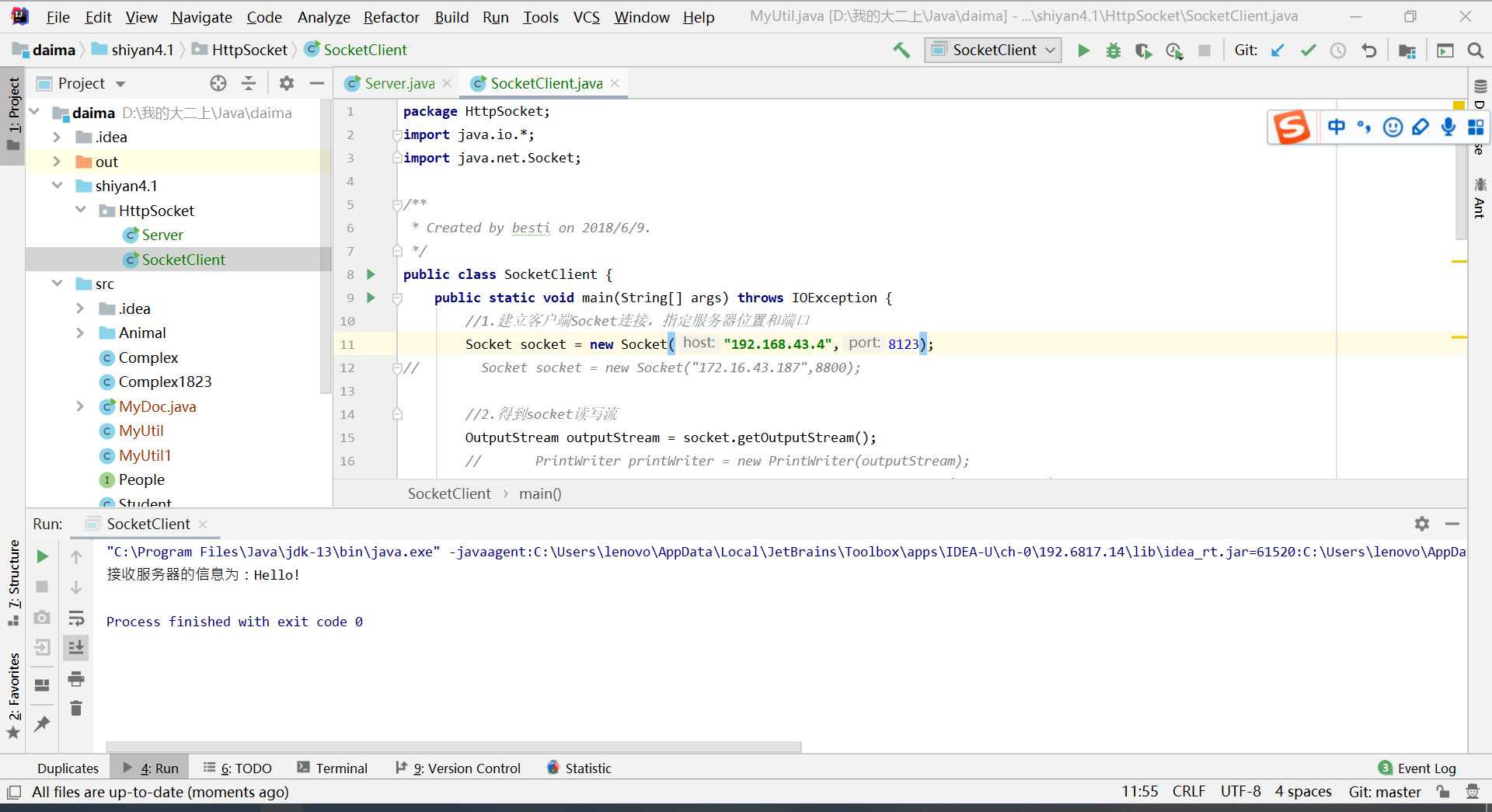Show Git history with the clock icon
The width and height of the screenshot is (1492, 812).
(1338, 51)
